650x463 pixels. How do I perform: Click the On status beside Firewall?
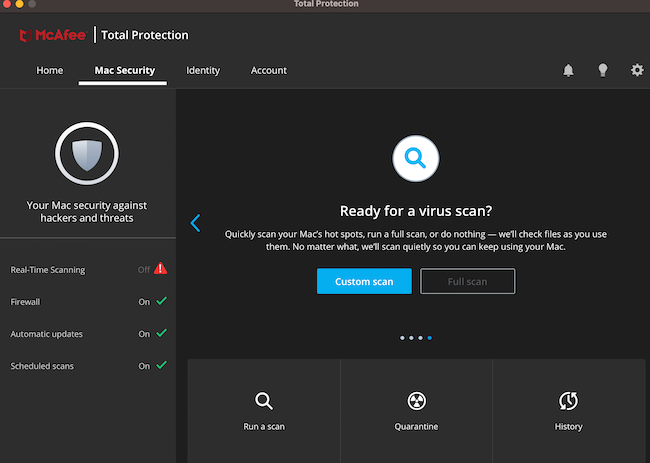tap(144, 302)
